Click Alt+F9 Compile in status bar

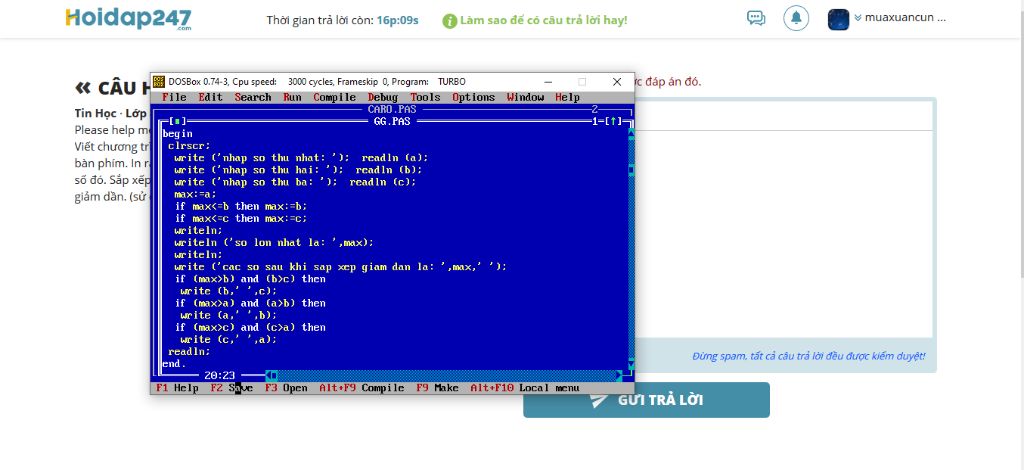click(362, 388)
